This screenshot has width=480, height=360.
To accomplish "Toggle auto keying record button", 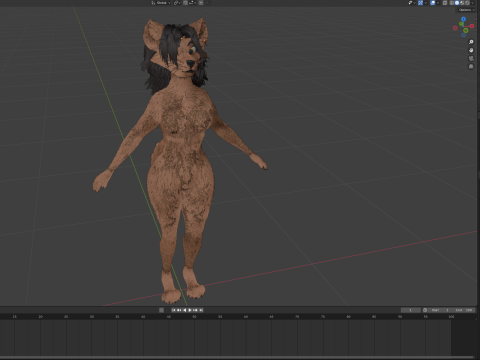I will pos(161,310).
